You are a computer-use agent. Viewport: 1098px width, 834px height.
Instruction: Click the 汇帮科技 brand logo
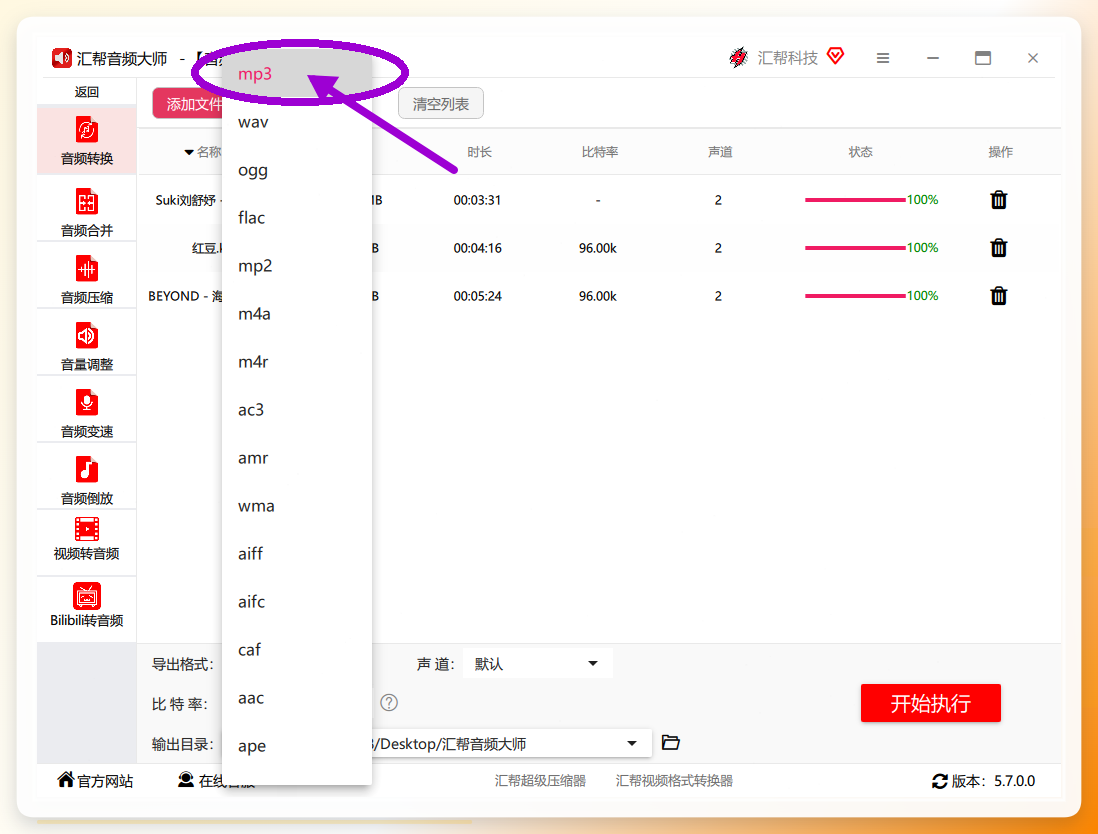point(738,57)
